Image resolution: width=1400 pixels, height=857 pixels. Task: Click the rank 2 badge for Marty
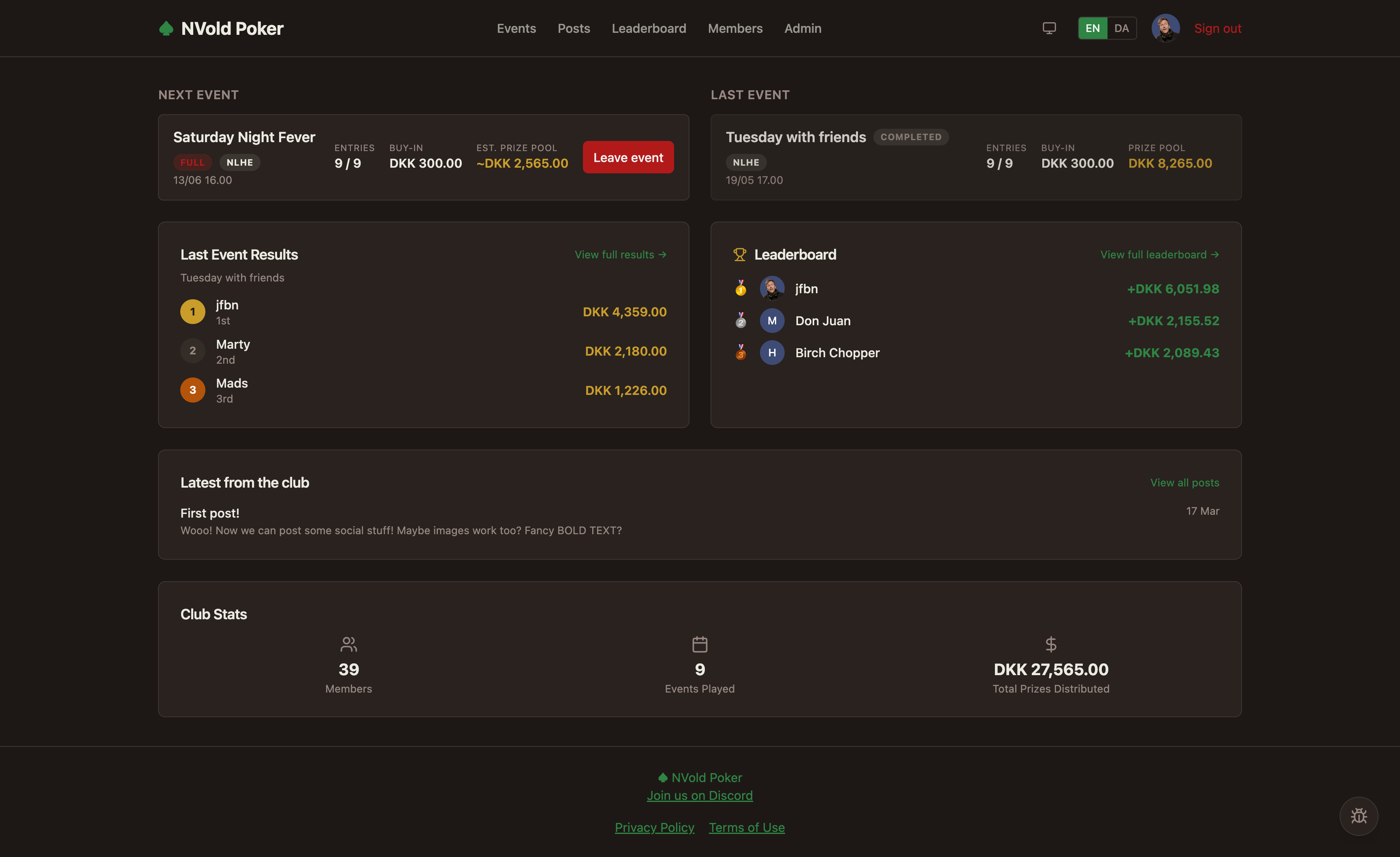tap(192, 351)
